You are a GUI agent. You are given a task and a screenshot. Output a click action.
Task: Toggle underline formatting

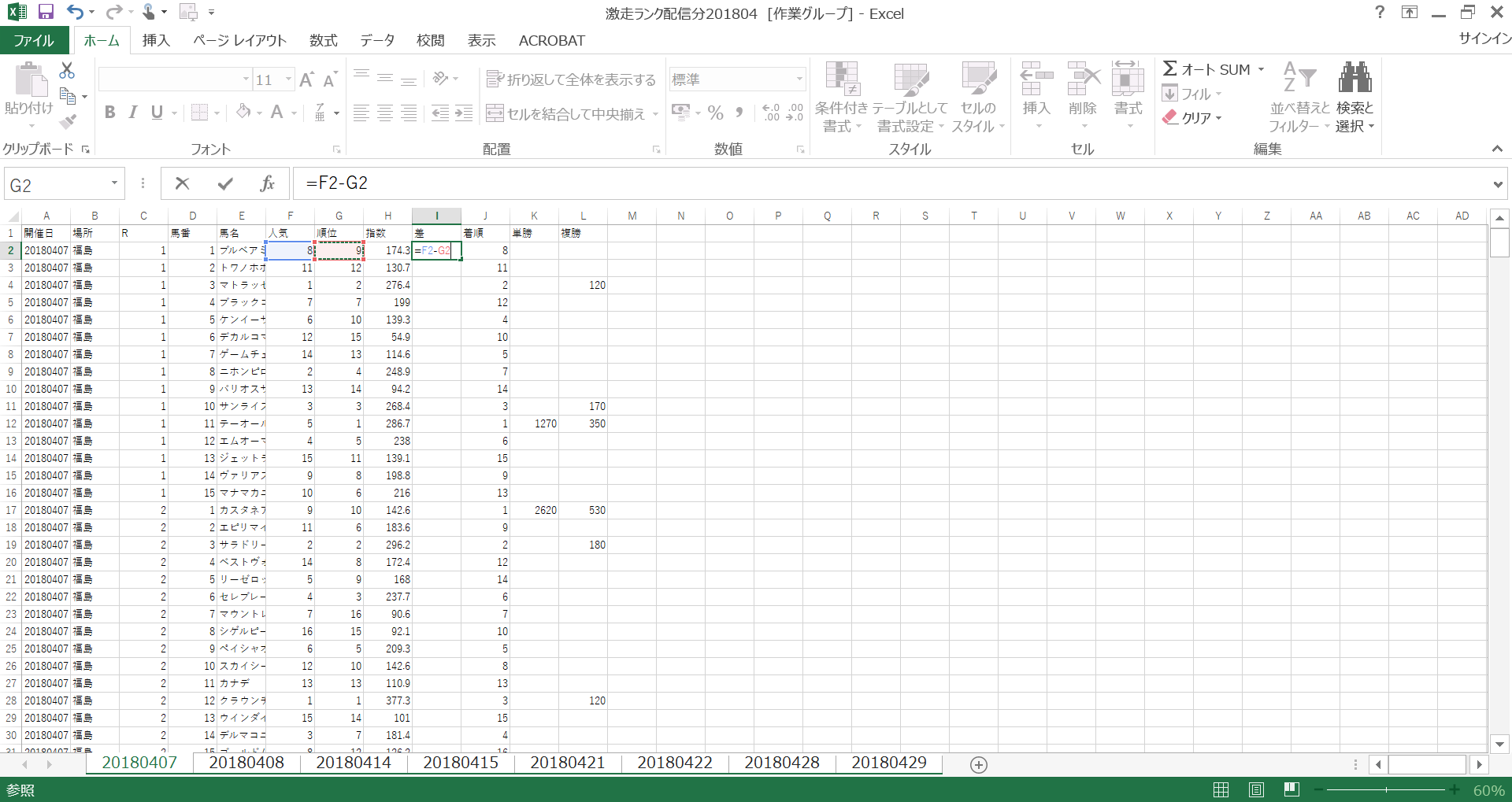[x=157, y=113]
